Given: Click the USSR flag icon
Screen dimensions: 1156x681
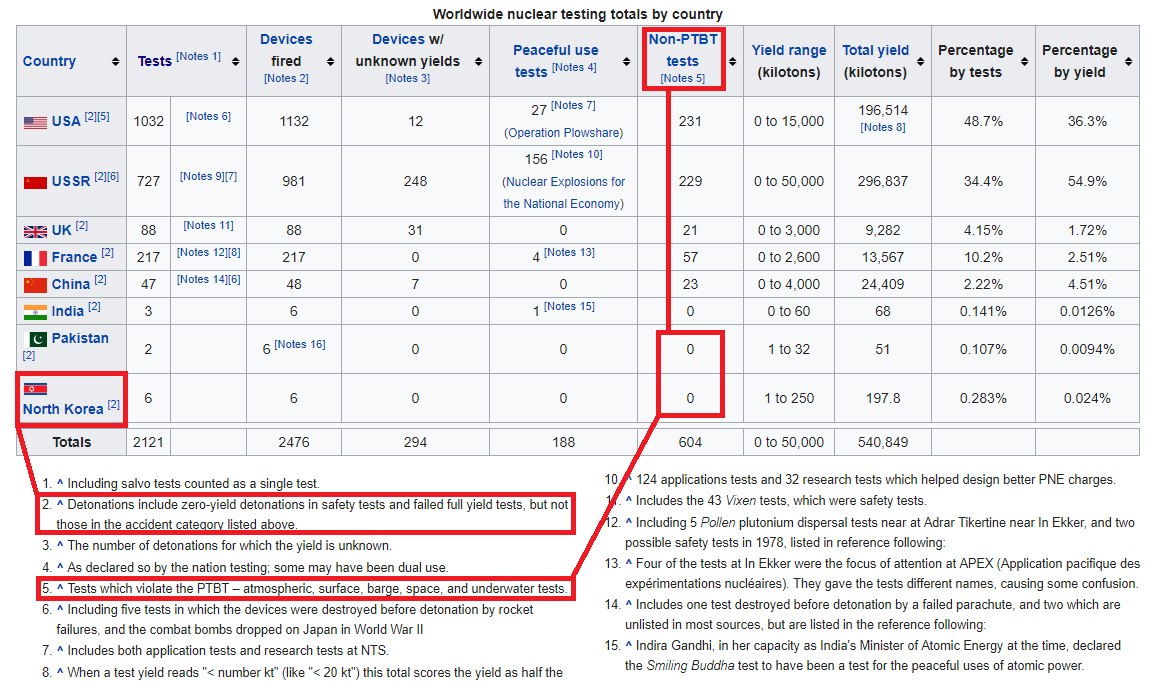Looking at the screenshot, I should [35, 182].
